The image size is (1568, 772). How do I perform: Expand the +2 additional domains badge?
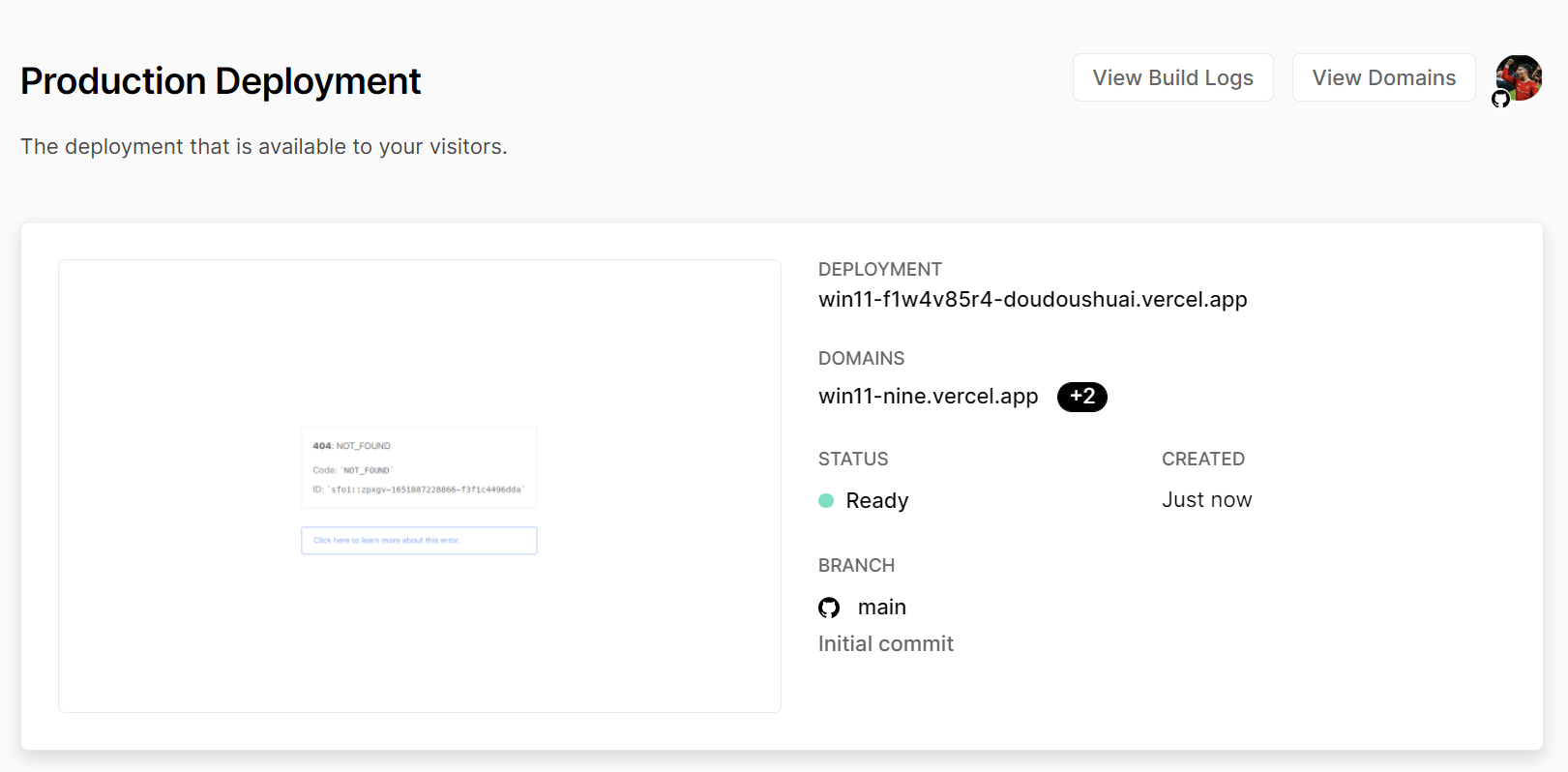1081,397
